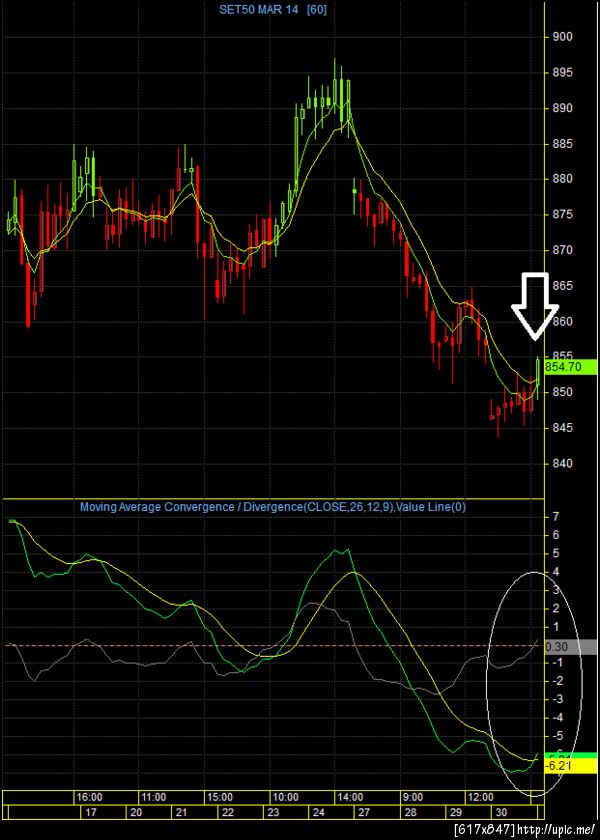Click the 875 price axis label

[x=562, y=215]
